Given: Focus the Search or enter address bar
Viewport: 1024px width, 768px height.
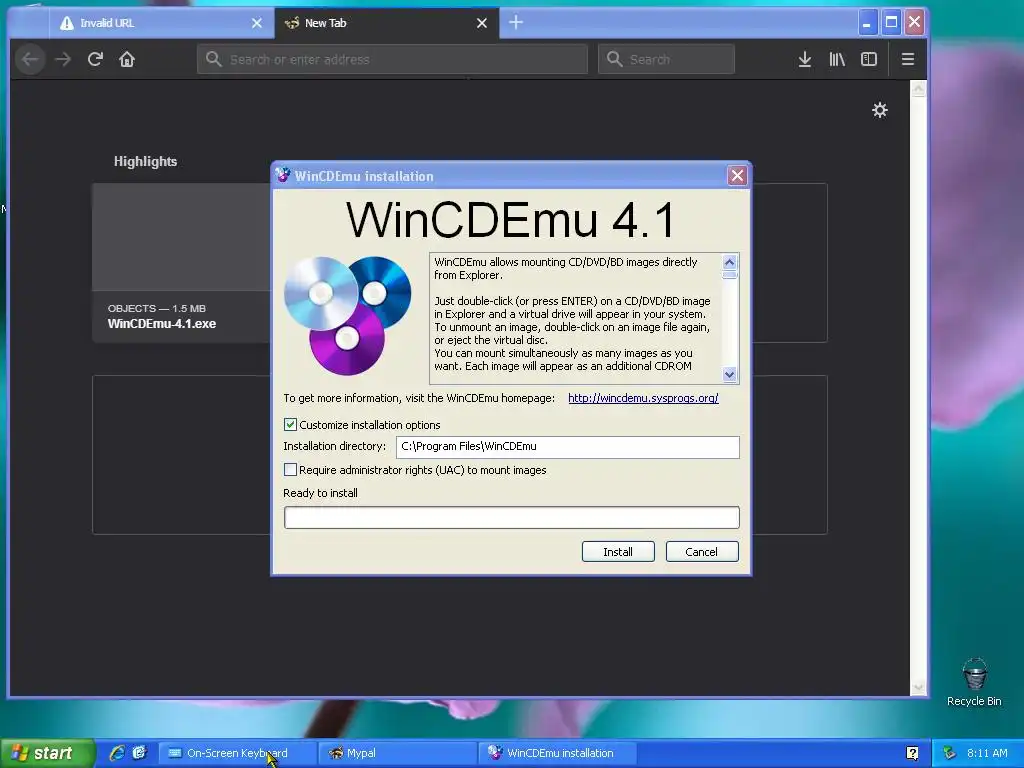Looking at the screenshot, I should (392, 59).
